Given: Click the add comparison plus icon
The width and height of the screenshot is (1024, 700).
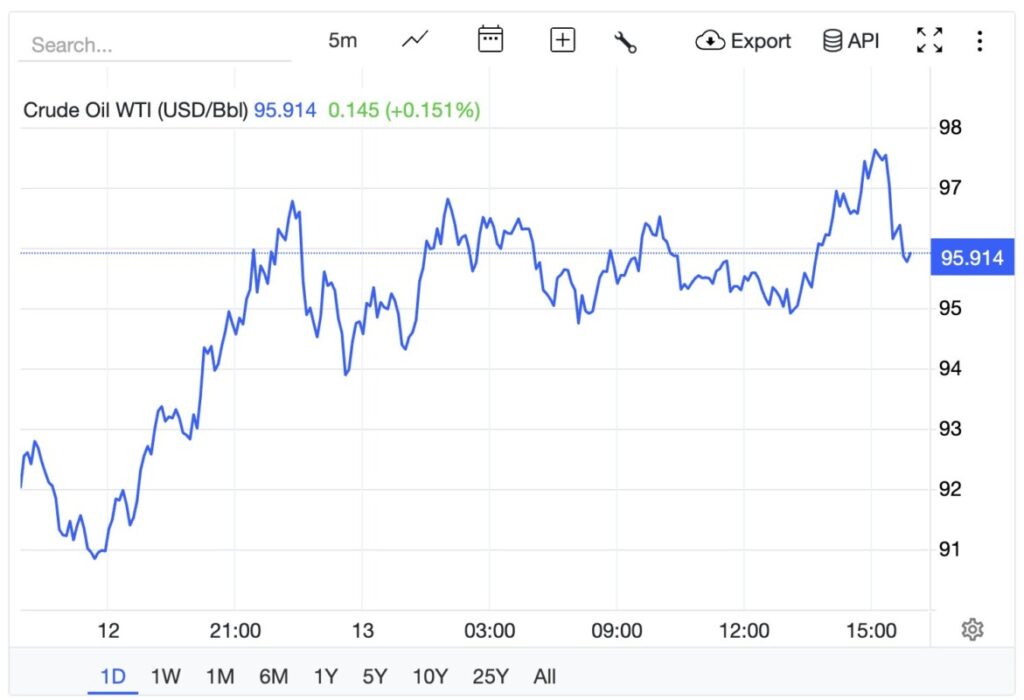Looking at the screenshot, I should [563, 40].
